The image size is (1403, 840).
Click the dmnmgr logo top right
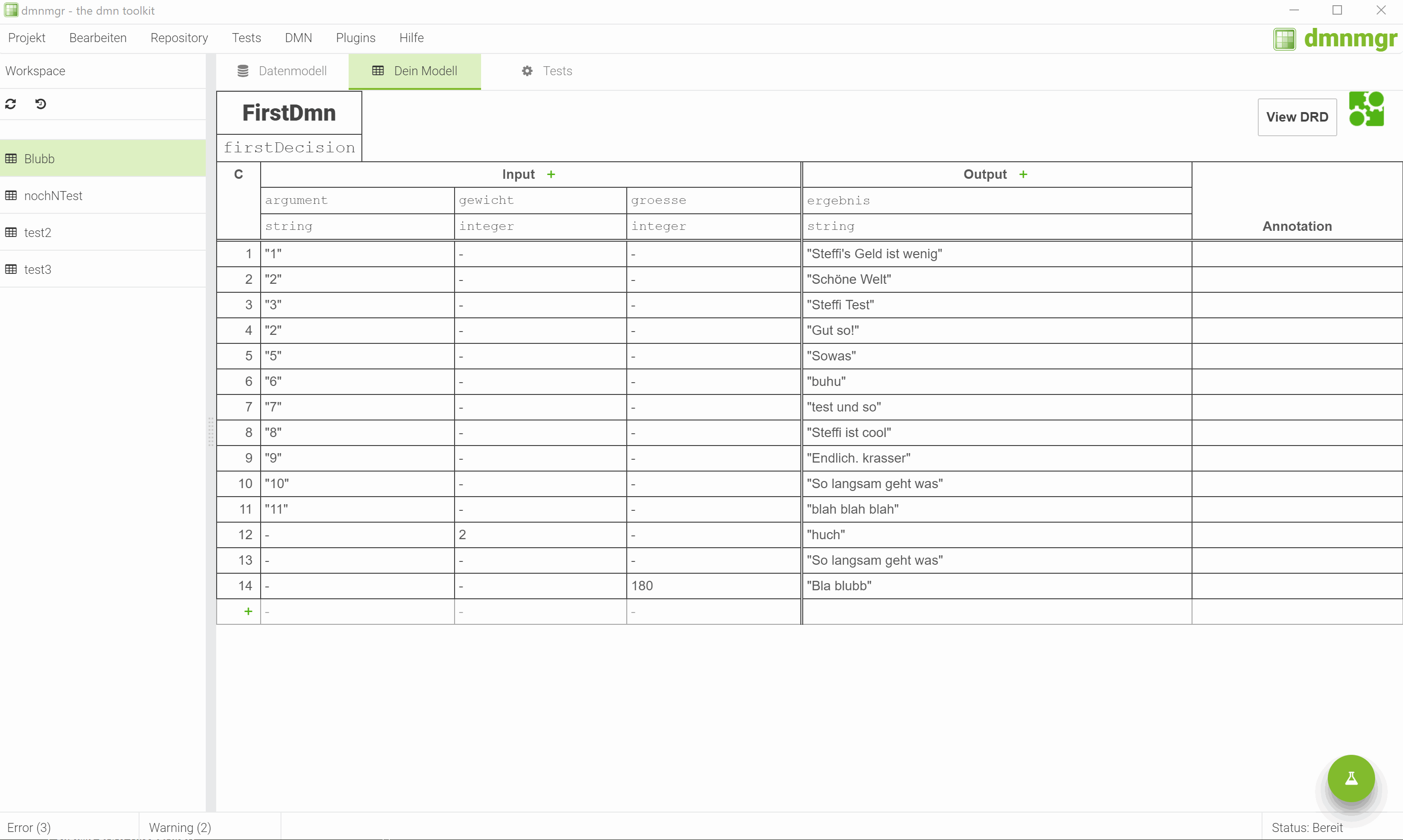(x=1335, y=38)
